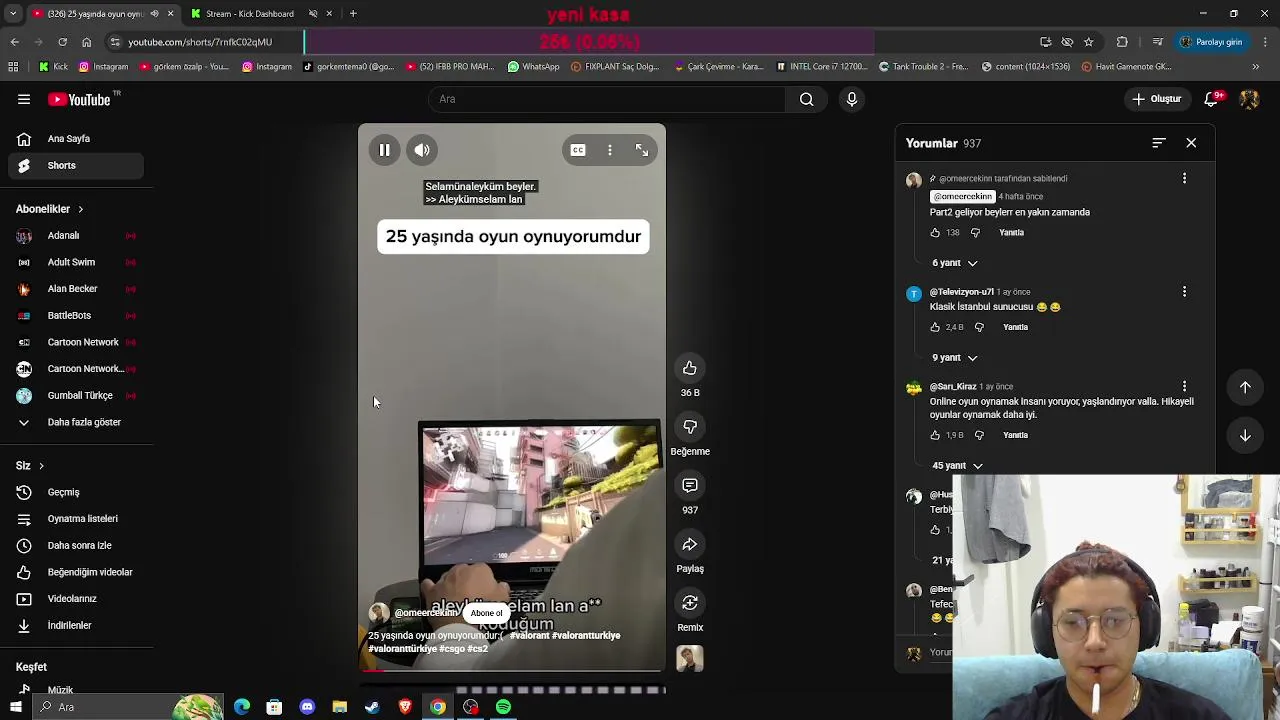Screen dimensions: 1280x720
Task: Remix this Short
Action: 690,603
